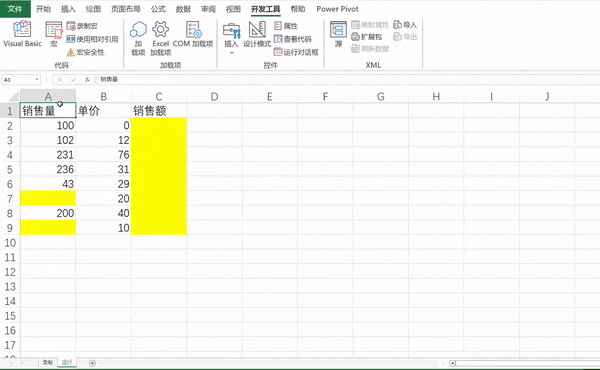Switch to the 帮助 (Help) tab
Viewport: 600px width, 370px height.
[x=298, y=9]
